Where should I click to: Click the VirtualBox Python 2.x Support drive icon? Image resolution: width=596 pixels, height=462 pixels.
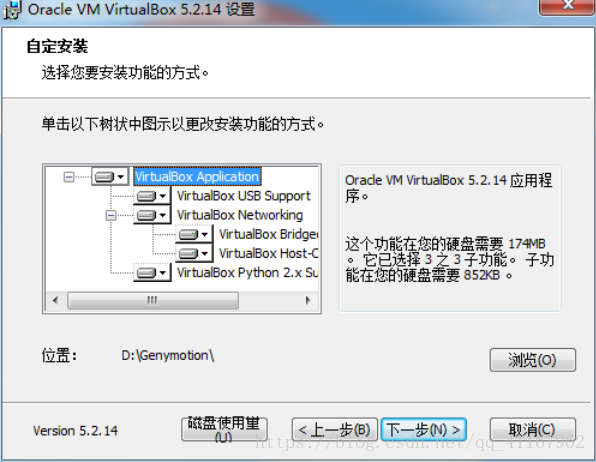point(146,273)
